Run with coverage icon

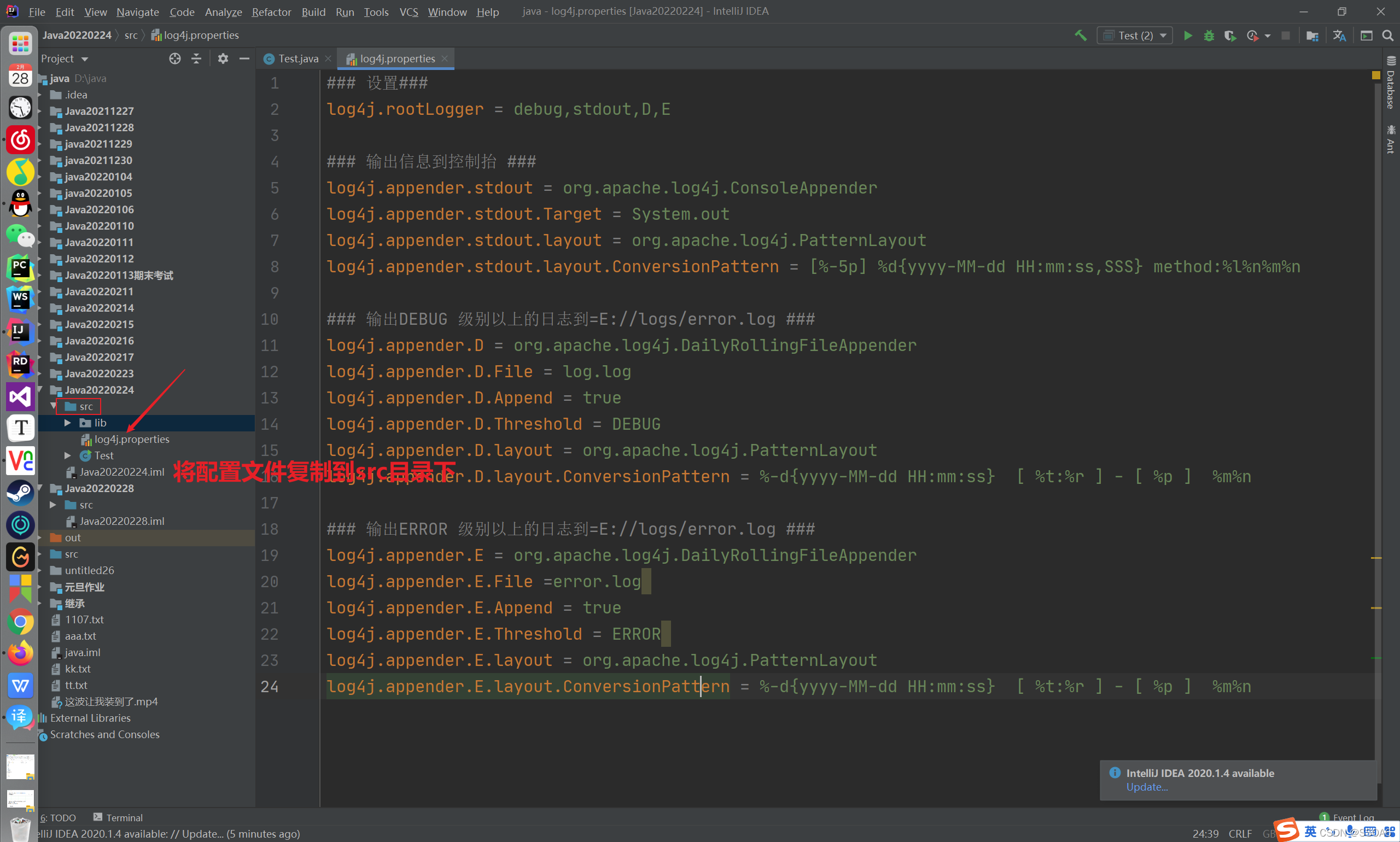[x=1230, y=35]
